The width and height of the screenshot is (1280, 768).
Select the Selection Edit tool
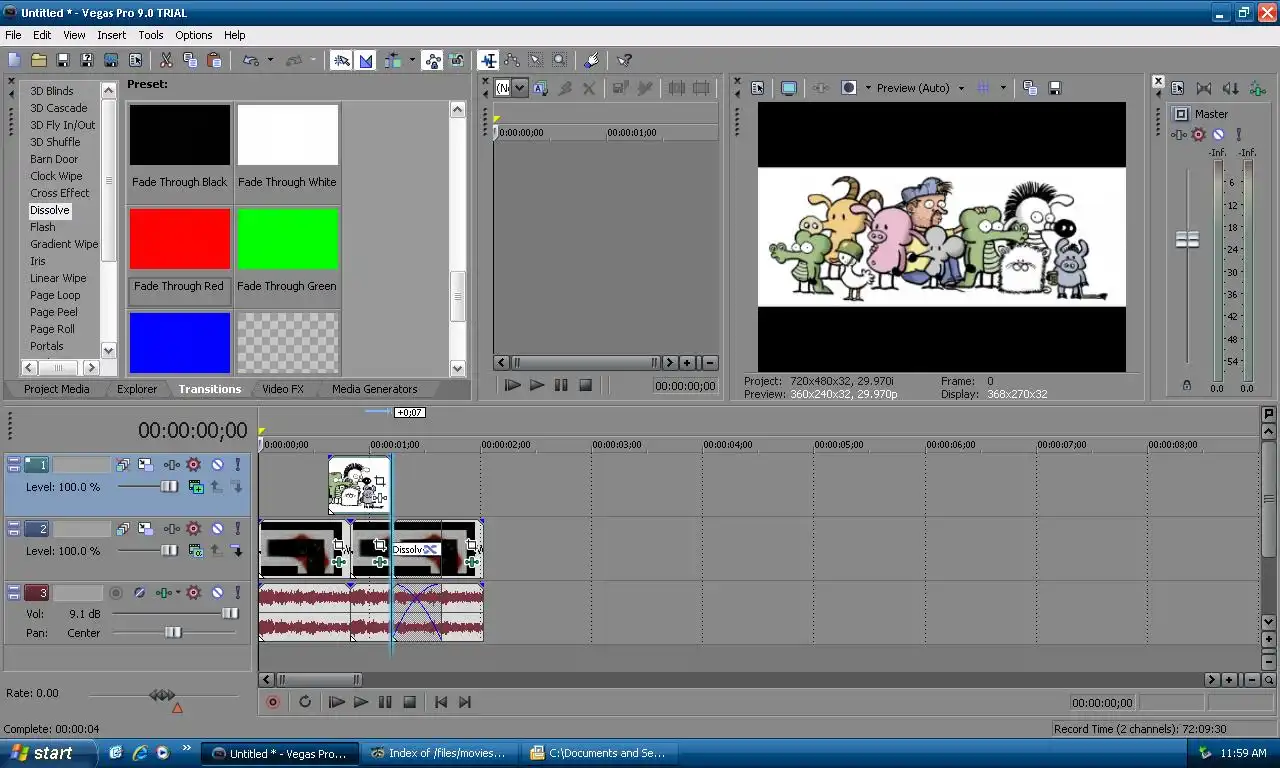535,61
